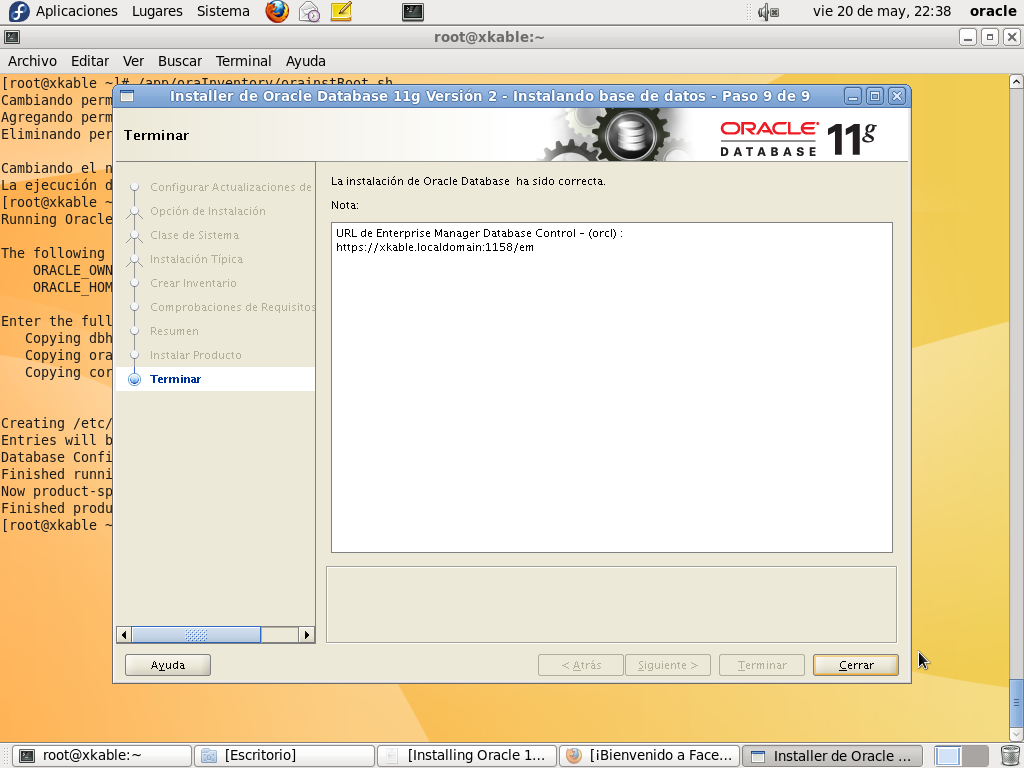Open Ayuda menu in the terminal window
This screenshot has width=1024, height=768.
[305, 61]
